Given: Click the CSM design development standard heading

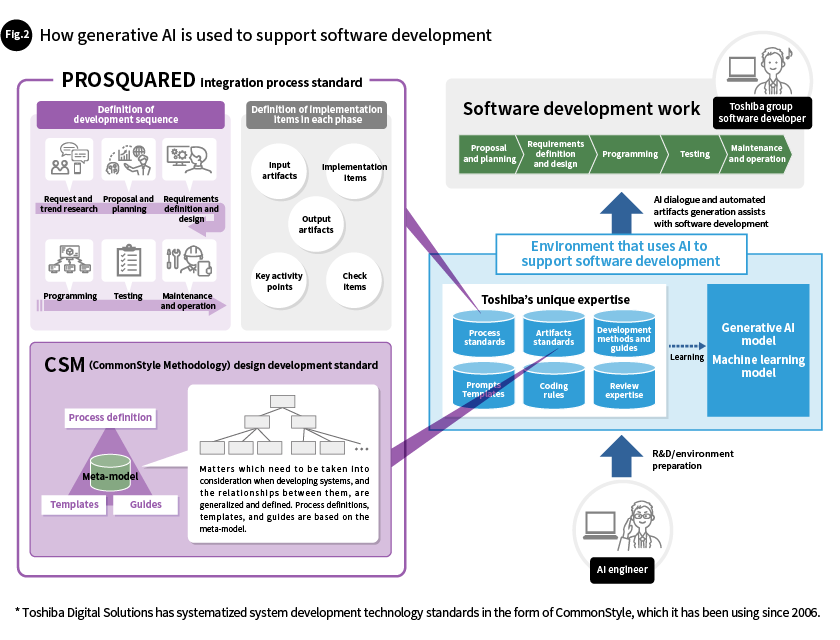Looking at the screenshot, I should pyautogui.click(x=211, y=365).
